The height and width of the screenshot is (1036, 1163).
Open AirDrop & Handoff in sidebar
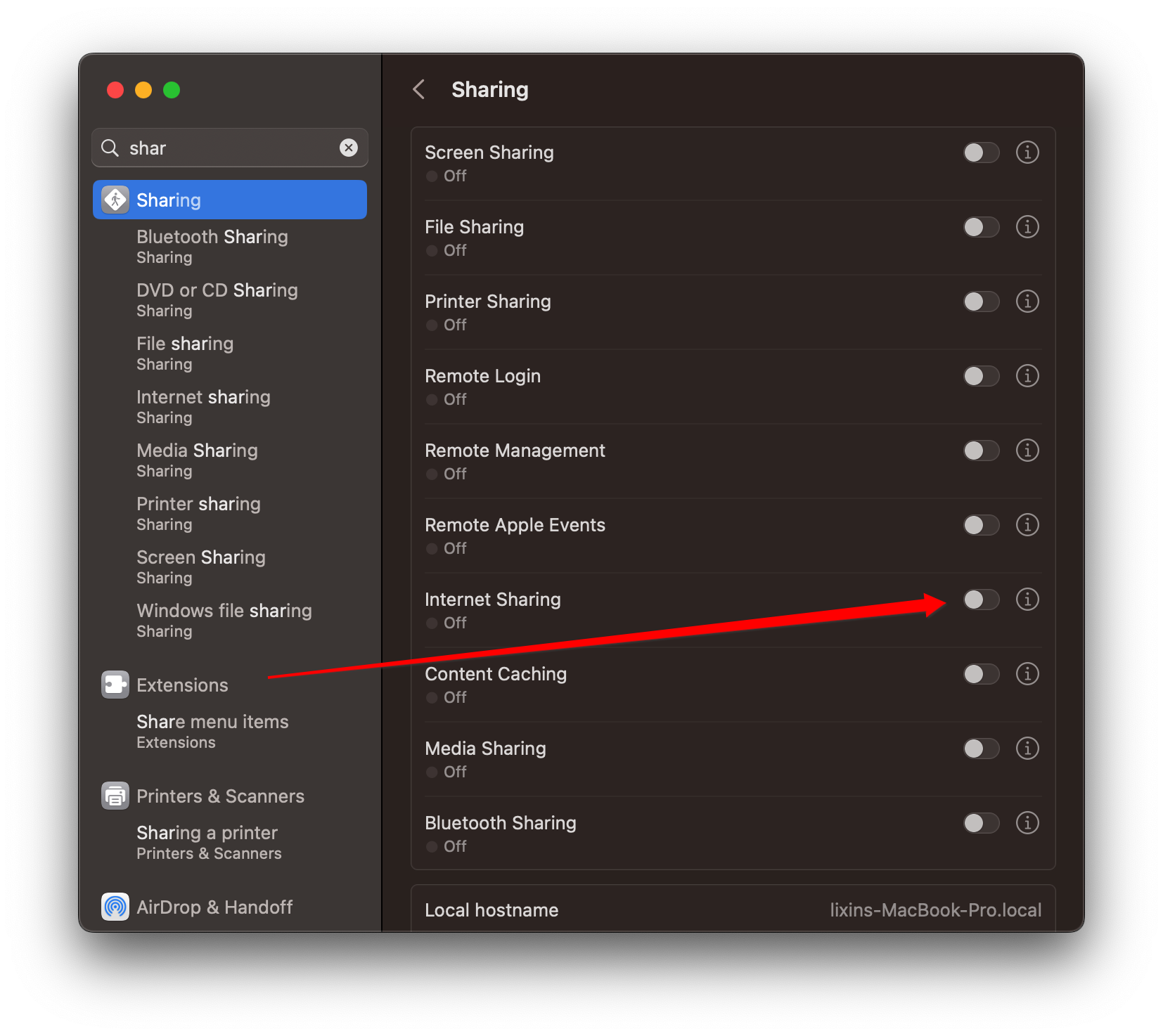coord(230,907)
